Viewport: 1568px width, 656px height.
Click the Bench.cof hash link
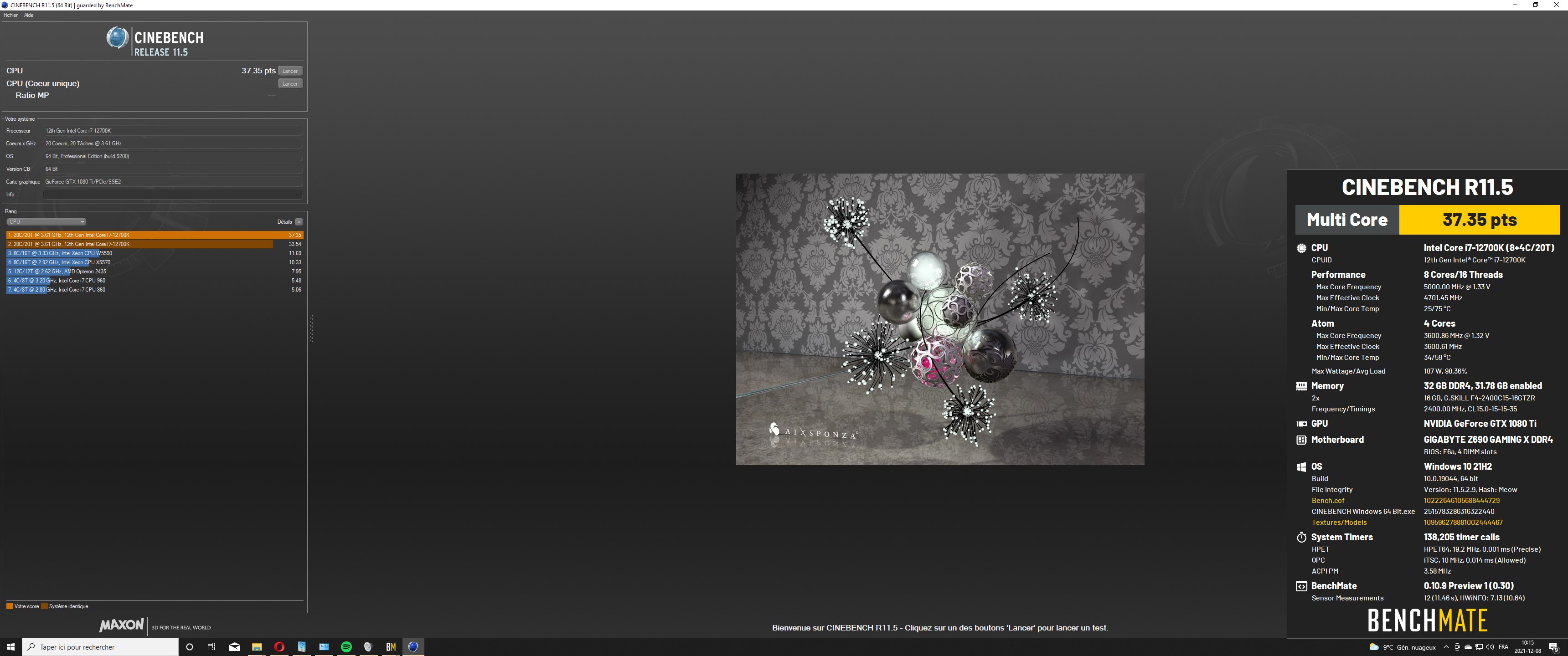[1461, 501]
